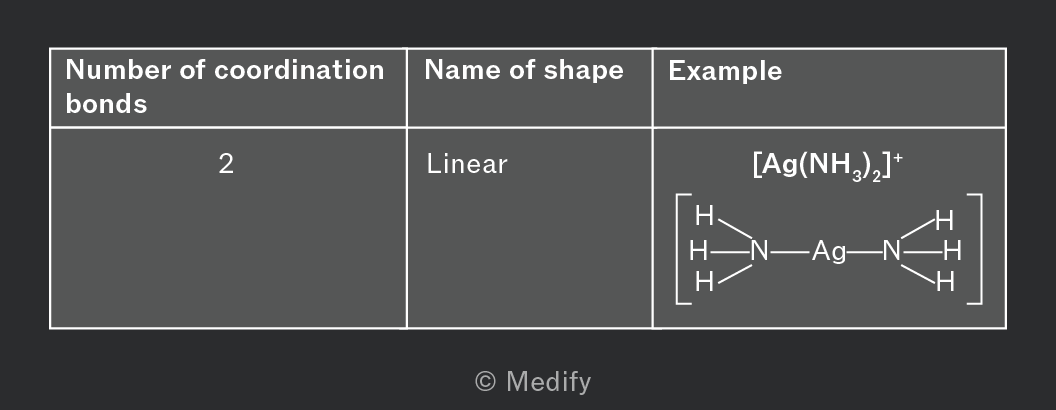Click the 'Linear' shape name

click(x=467, y=164)
